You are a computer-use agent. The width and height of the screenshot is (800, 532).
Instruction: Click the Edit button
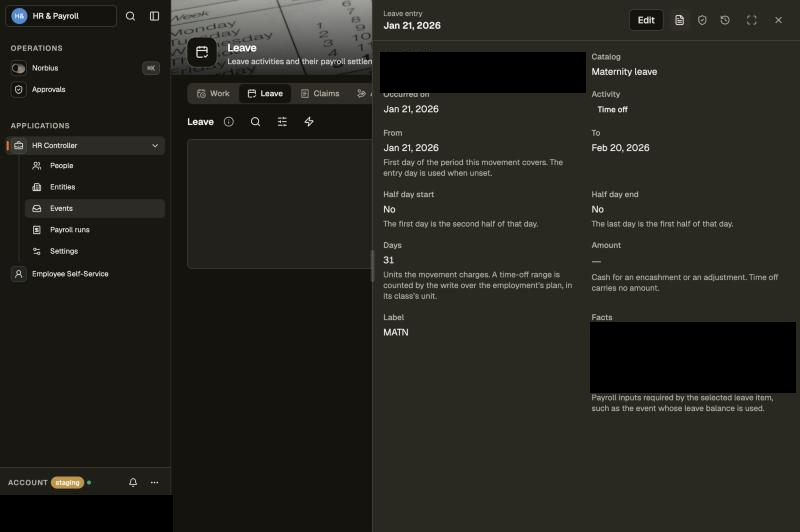[x=646, y=20]
